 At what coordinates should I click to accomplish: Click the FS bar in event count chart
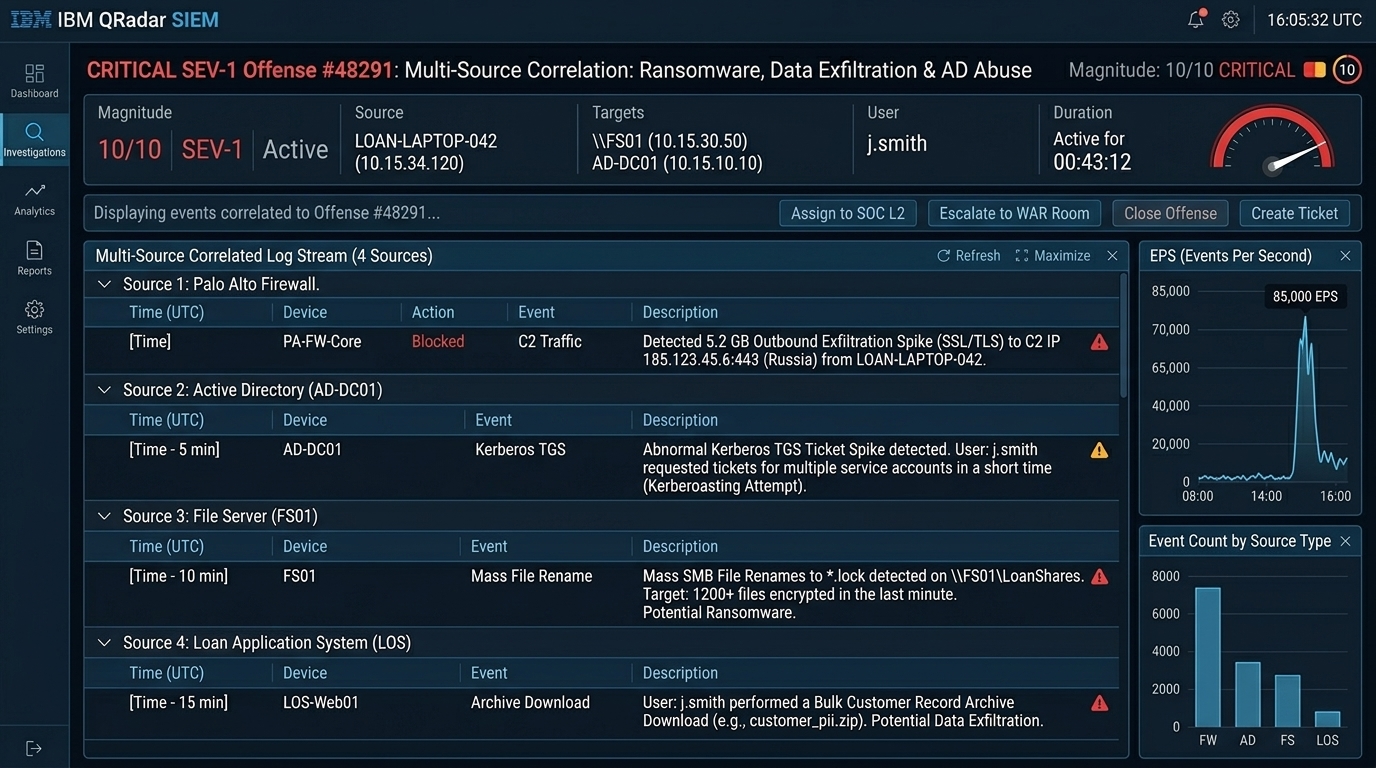[1287, 701]
